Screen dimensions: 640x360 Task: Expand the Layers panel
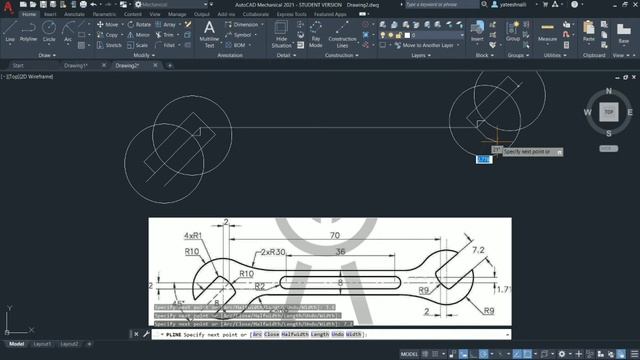(421, 55)
